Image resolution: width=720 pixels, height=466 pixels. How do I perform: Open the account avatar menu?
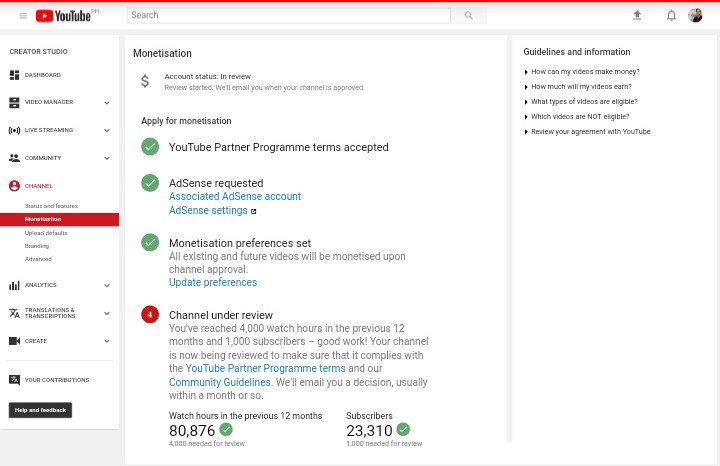695,15
